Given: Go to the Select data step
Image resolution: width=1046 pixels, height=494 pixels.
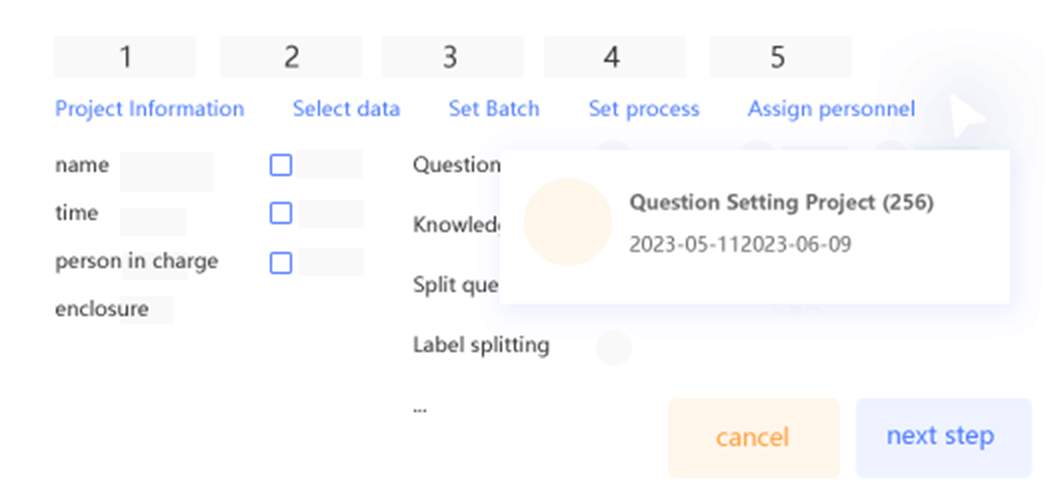Looking at the screenshot, I should [346, 109].
